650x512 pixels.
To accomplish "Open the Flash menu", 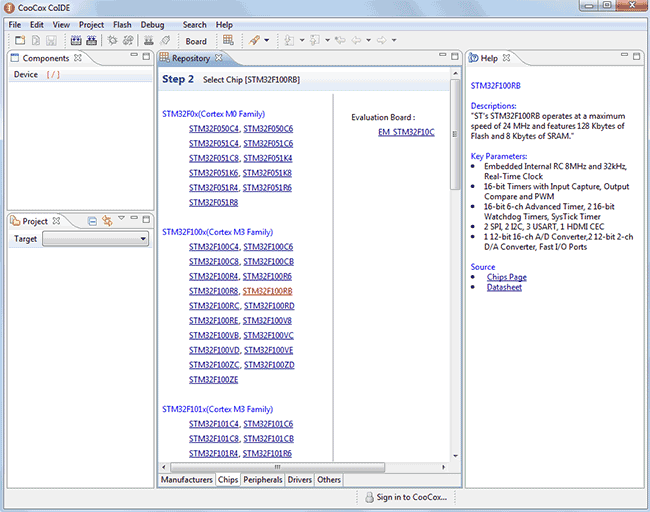I will 122,24.
